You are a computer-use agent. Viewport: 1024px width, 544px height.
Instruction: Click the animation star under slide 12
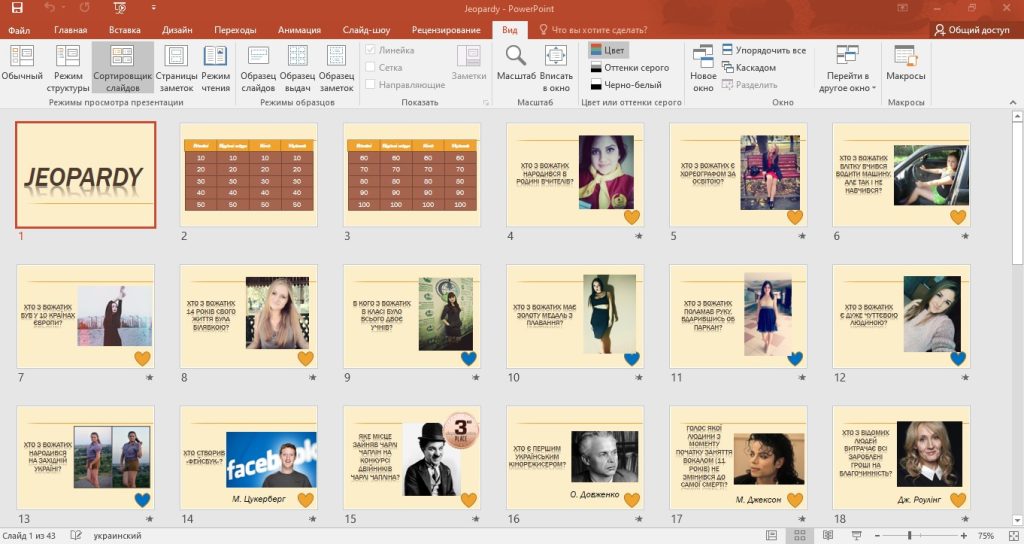[x=965, y=377]
